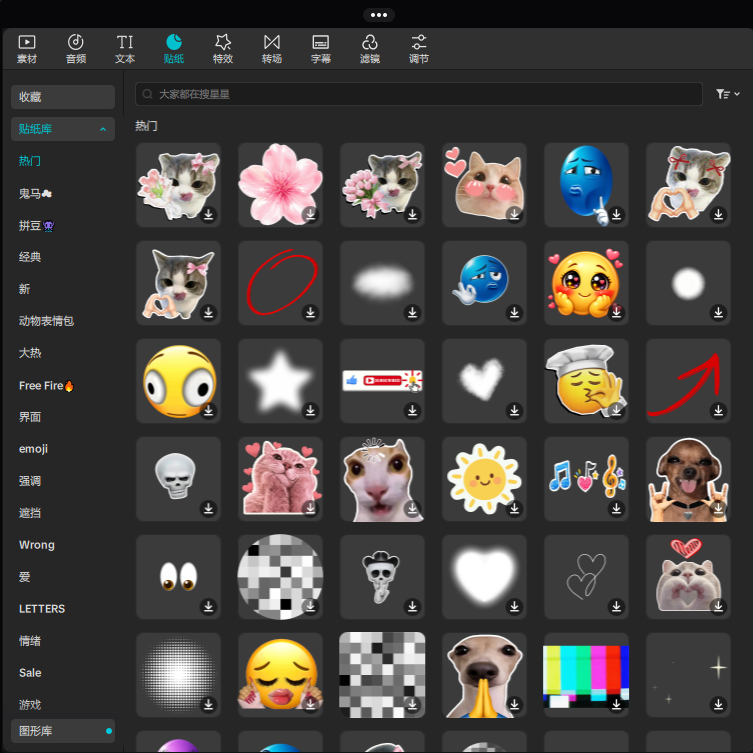Viewport: 753px width, 753px height.
Task: Select the 情绪 category
Action: click(x=30, y=641)
